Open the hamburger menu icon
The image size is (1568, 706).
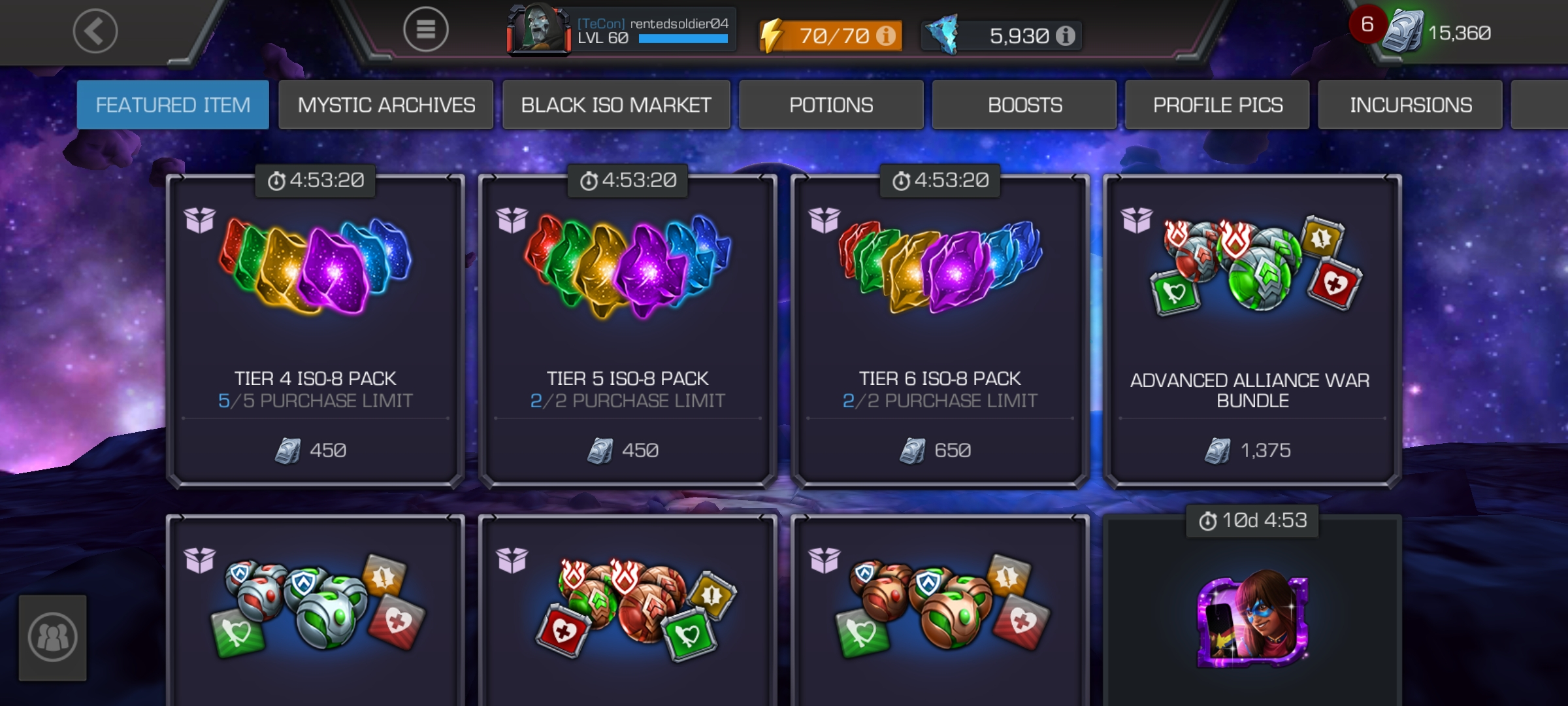425,29
